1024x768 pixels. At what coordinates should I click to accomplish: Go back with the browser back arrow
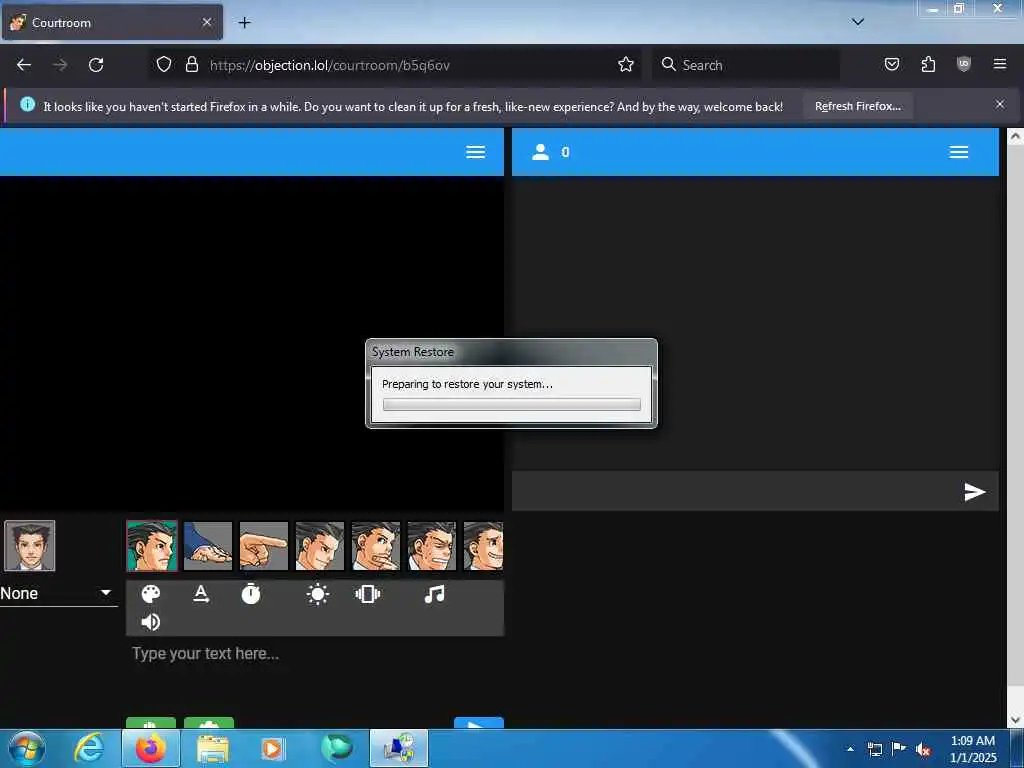pyautogui.click(x=24, y=65)
